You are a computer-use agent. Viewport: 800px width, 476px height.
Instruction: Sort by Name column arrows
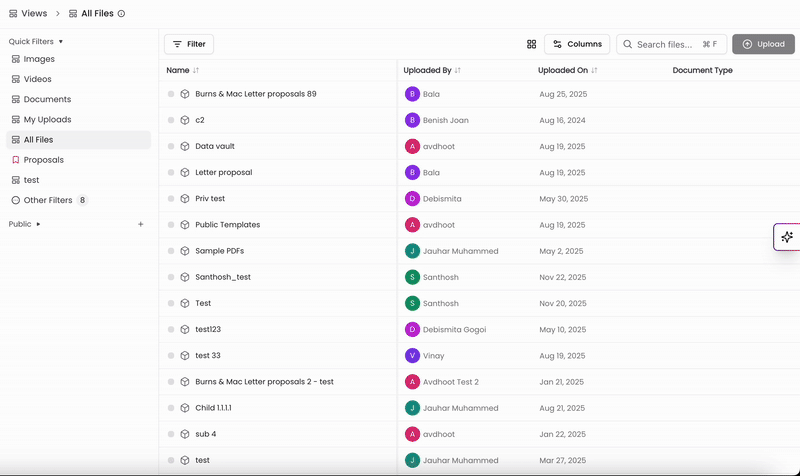point(196,70)
